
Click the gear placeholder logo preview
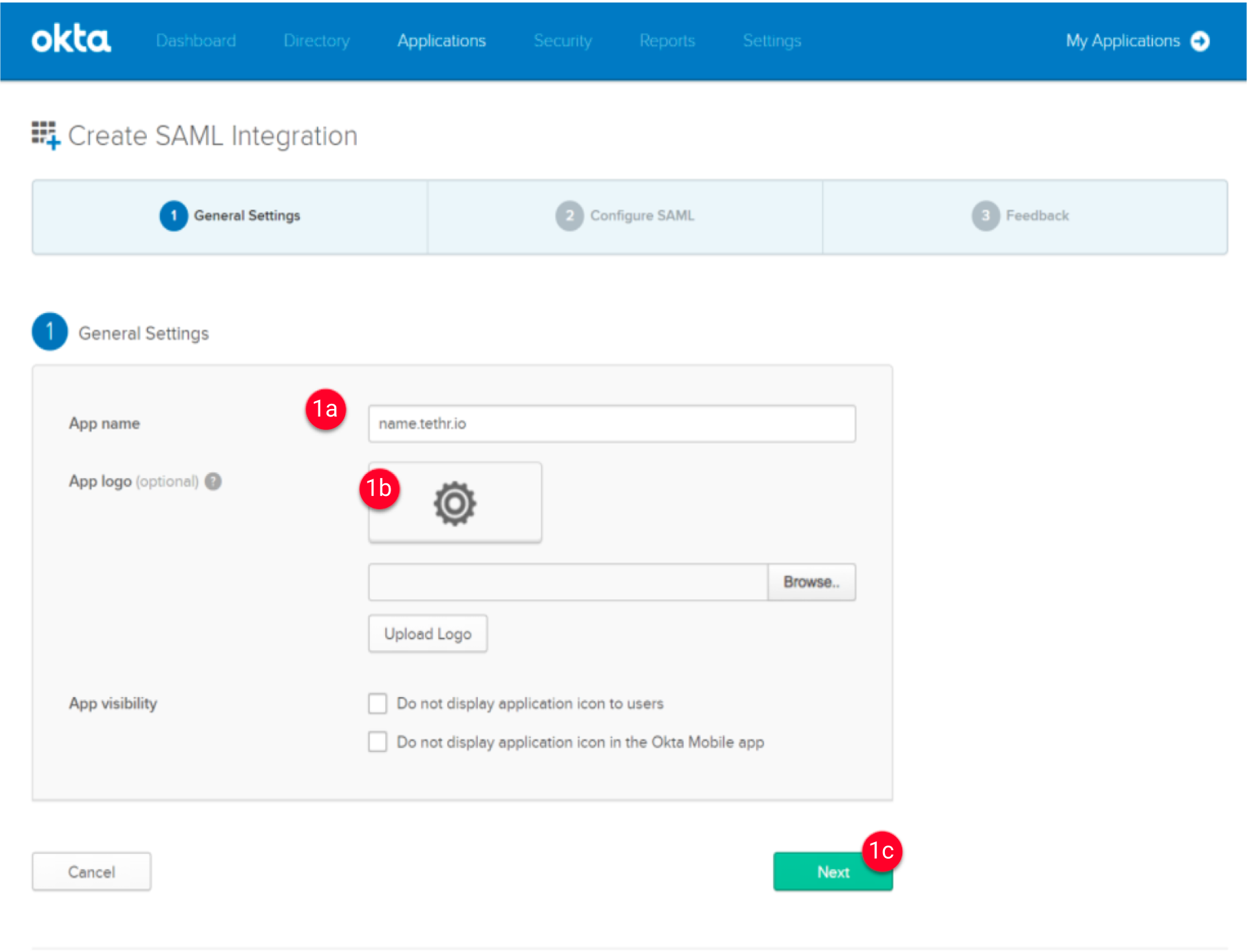tap(455, 502)
